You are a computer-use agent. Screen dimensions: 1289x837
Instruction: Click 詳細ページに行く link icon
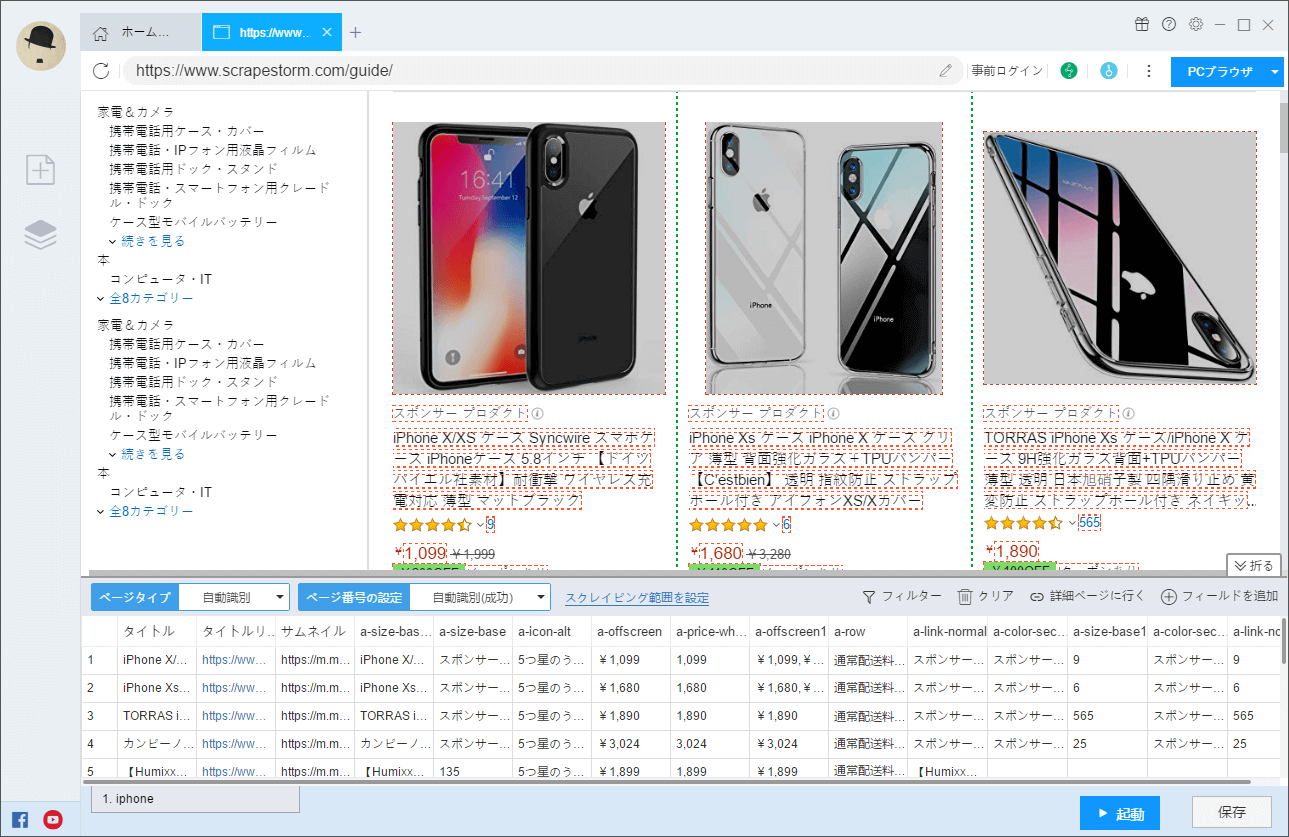(x=1087, y=596)
